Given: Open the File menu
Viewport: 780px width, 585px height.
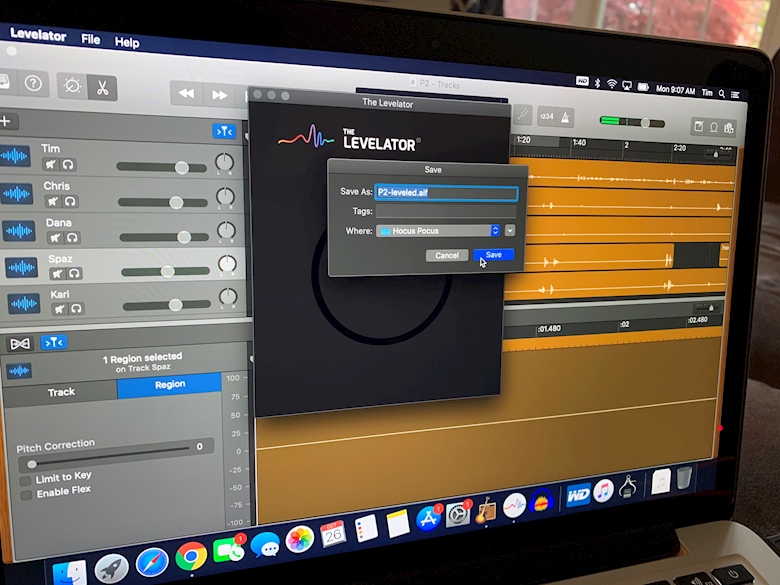Looking at the screenshot, I should click(x=91, y=39).
